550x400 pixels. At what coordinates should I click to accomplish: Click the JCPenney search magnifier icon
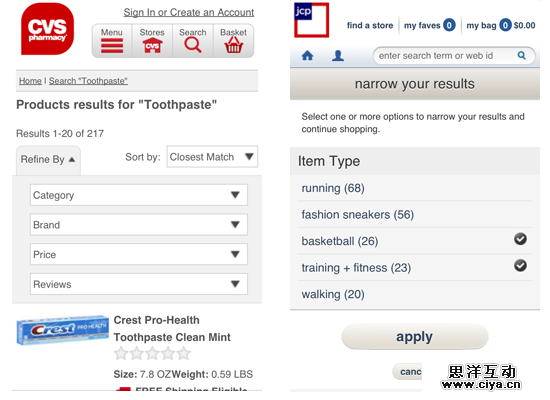pyautogui.click(x=522, y=55)
